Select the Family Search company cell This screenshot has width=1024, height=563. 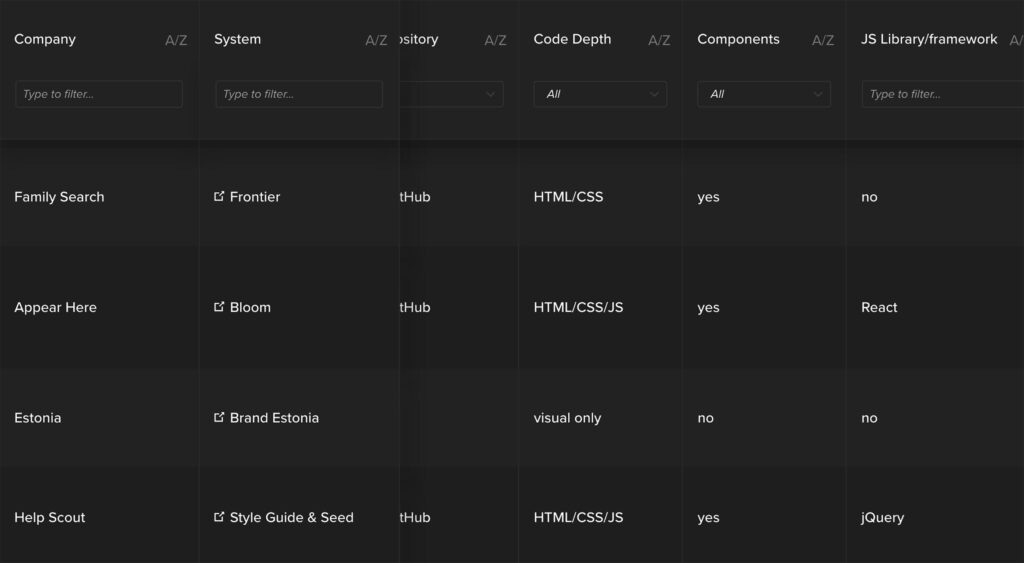pyautogui.click(x=59, y=197)
